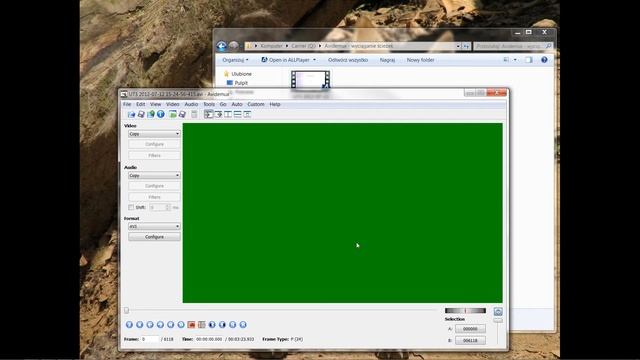Click the Explorer help question mark icon
640x360 pixels.
544,60
